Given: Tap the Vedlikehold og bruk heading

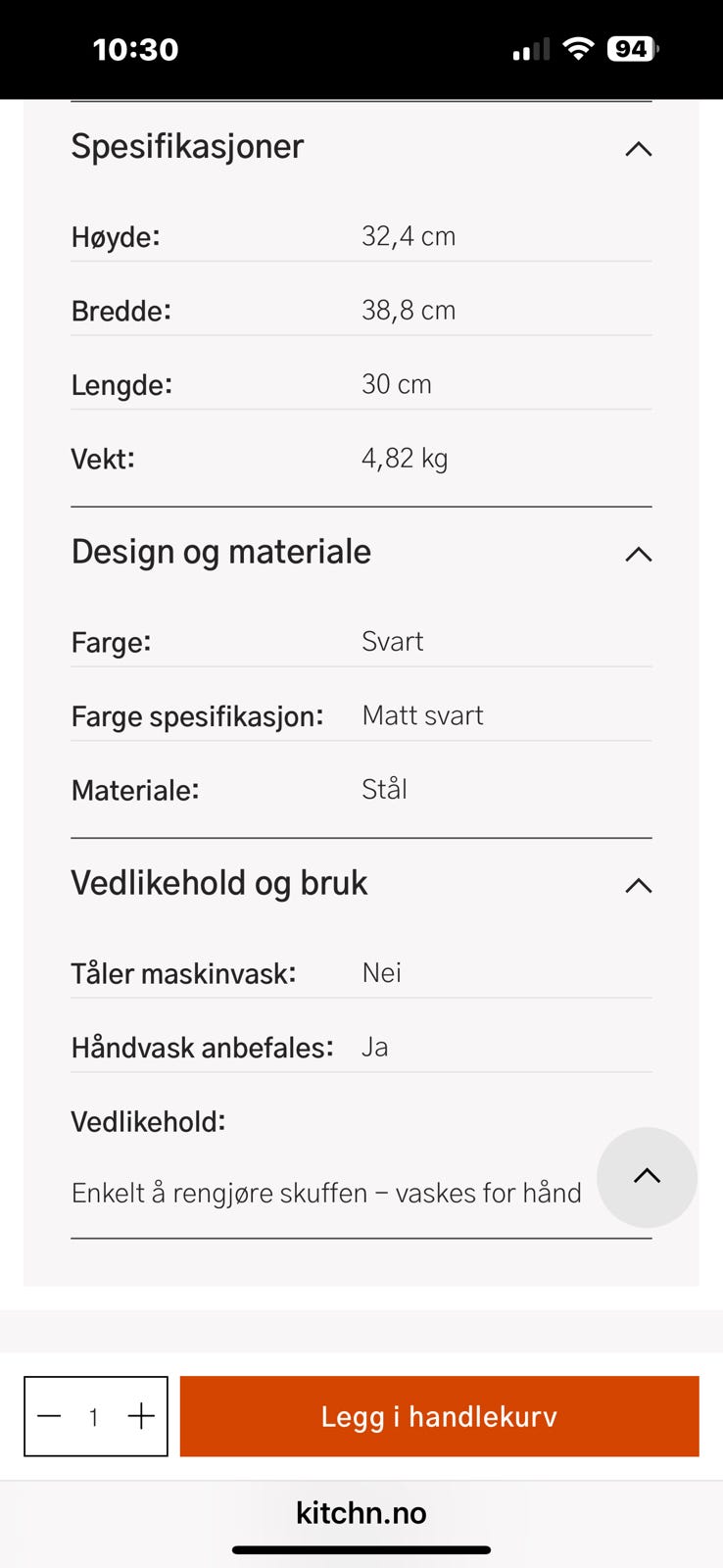Looking at the screenshot, I should [x=219, y=883].
